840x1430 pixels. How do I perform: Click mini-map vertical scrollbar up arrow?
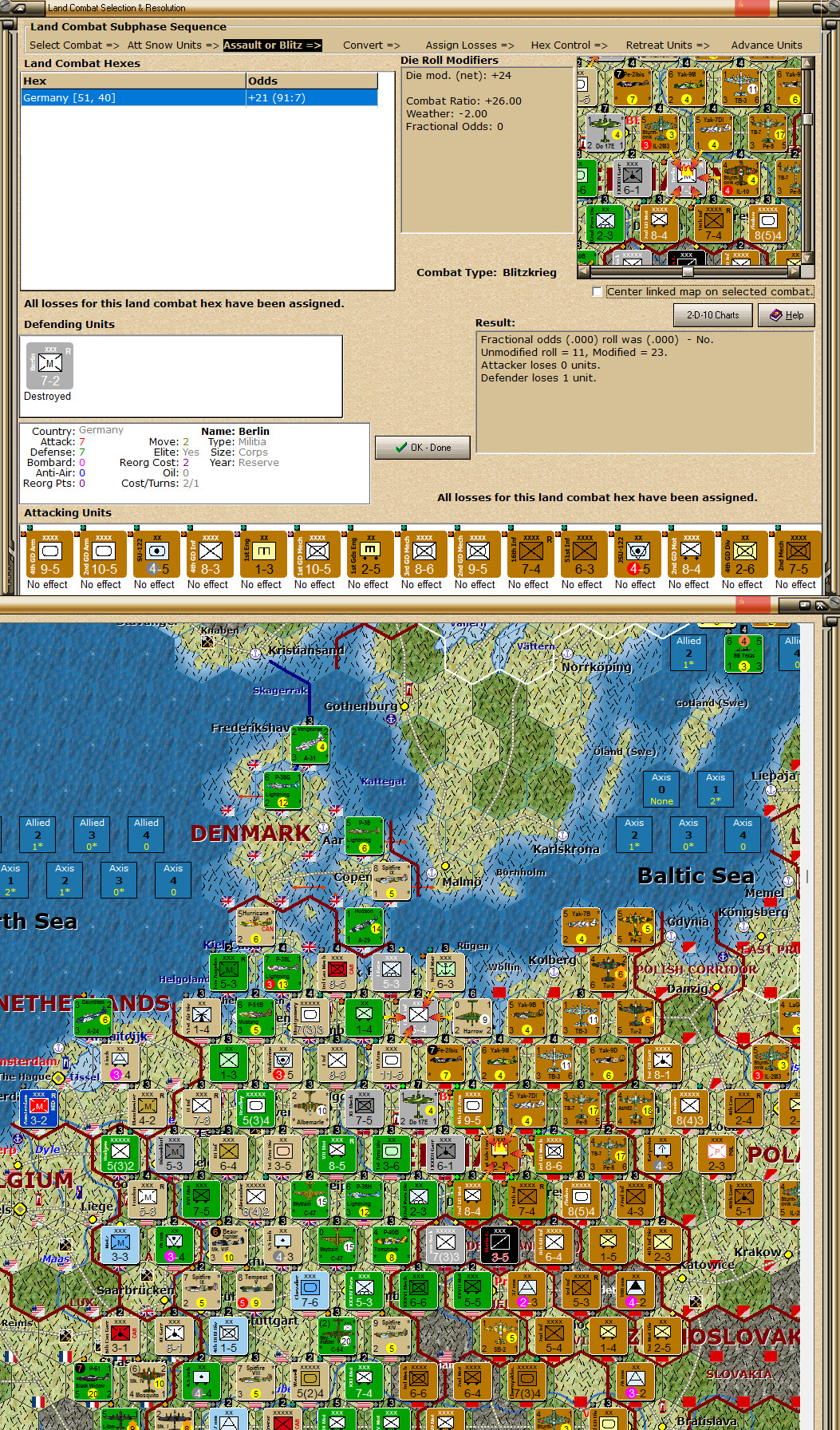point(808,63)
